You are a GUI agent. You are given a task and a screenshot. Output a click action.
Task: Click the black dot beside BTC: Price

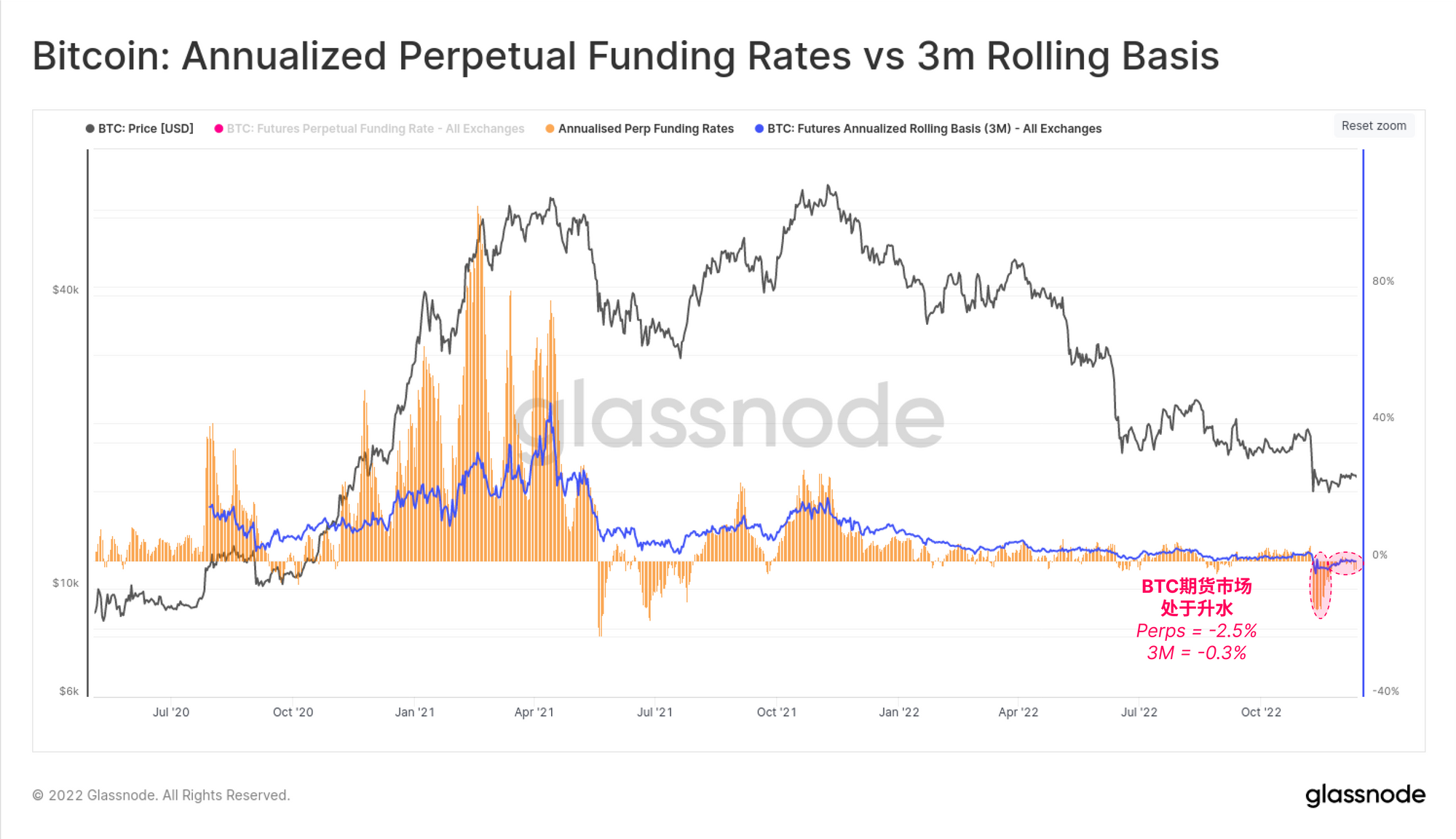click(x=90, y=128)
